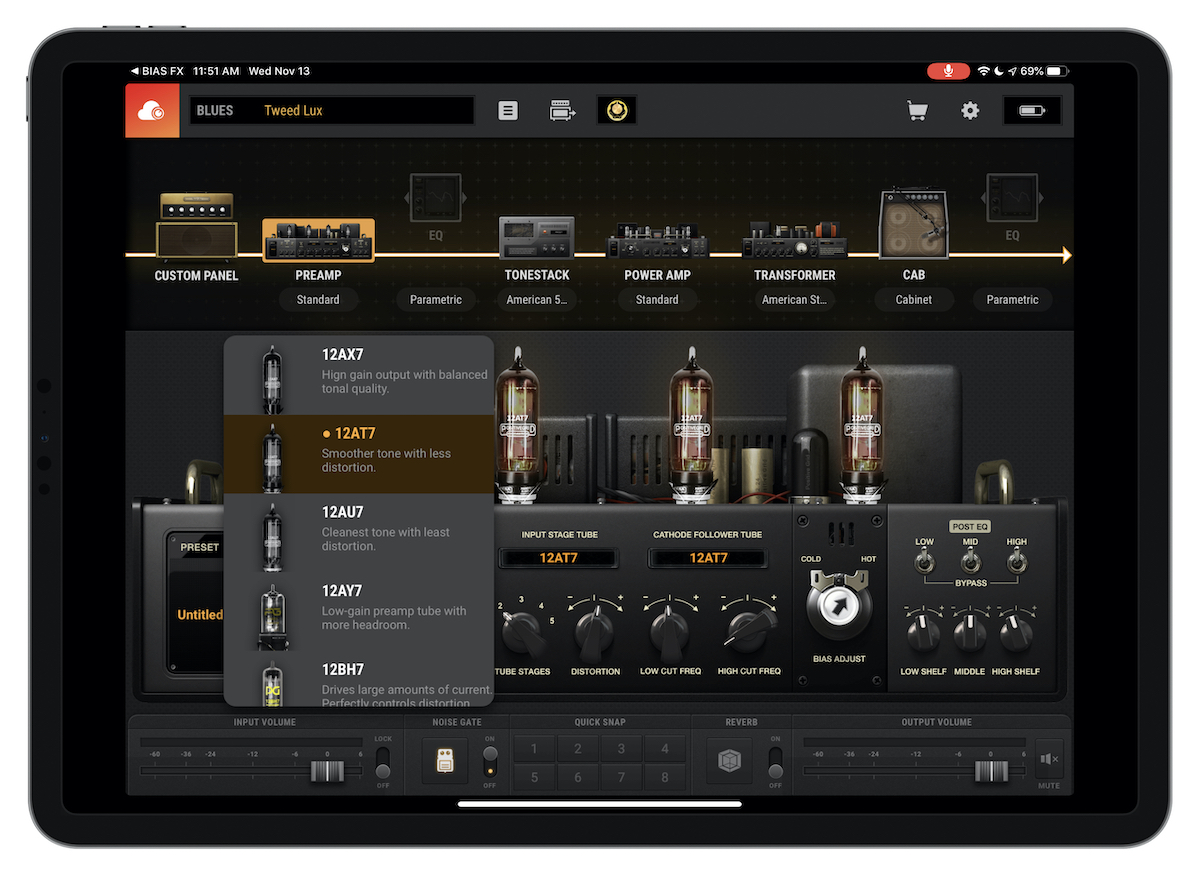Open the Power Amp Standard type dropdown

[x=657, y=300]
